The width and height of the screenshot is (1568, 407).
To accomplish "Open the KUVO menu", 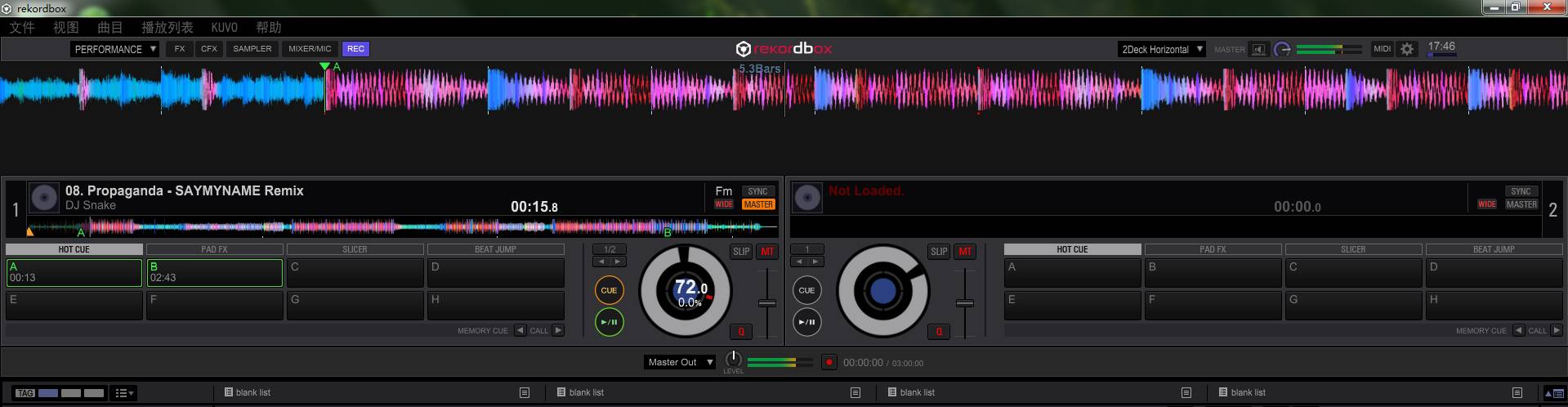I will click(x=224, y=28).
